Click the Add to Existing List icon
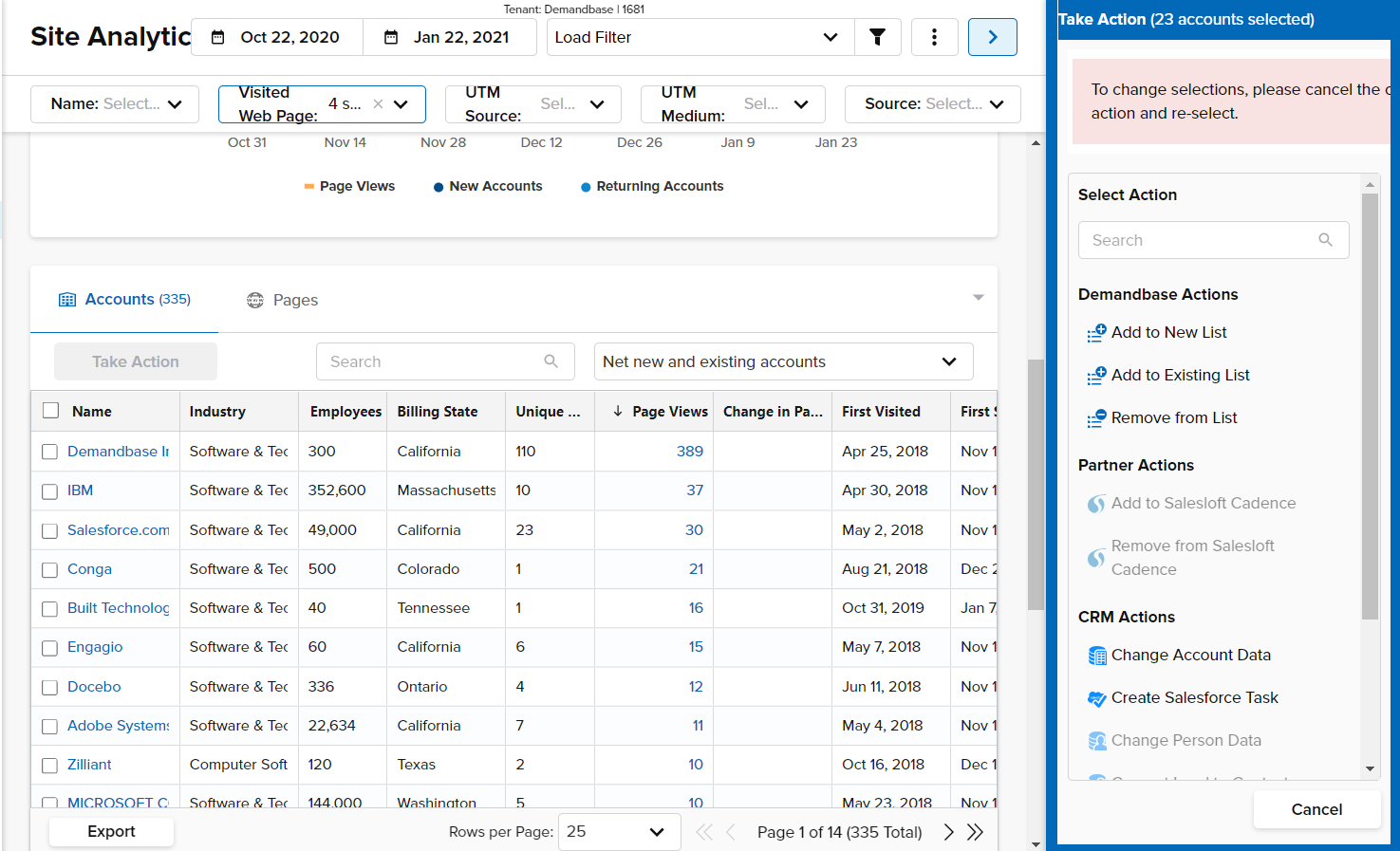 click(1096, 375)
